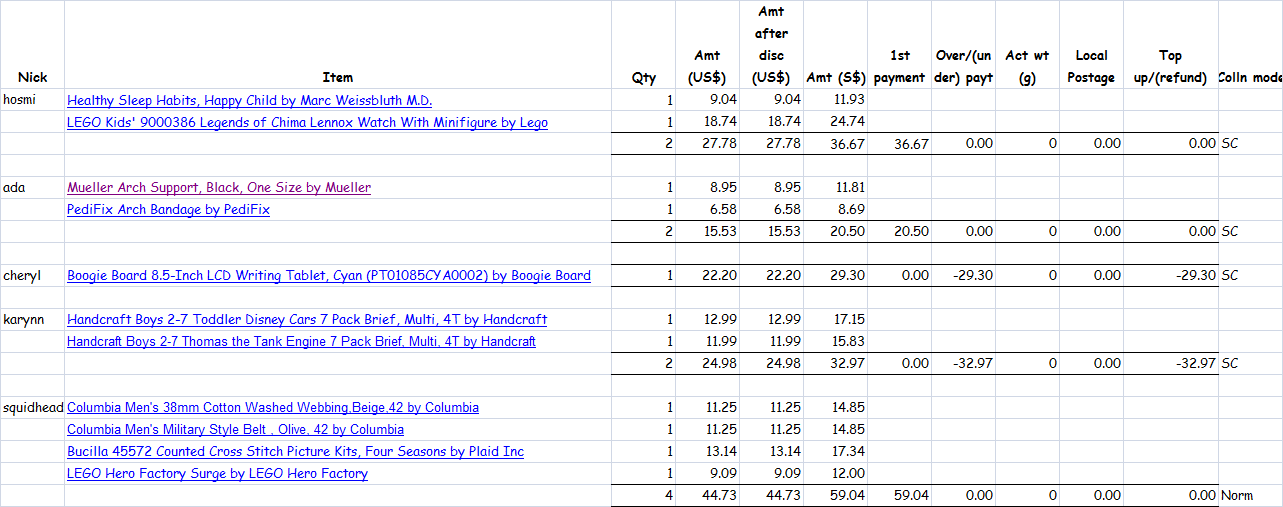Viewport: 1283px width, 507px height.
Task: Click the ada nick cell
Action: click(x=32, y=188)
